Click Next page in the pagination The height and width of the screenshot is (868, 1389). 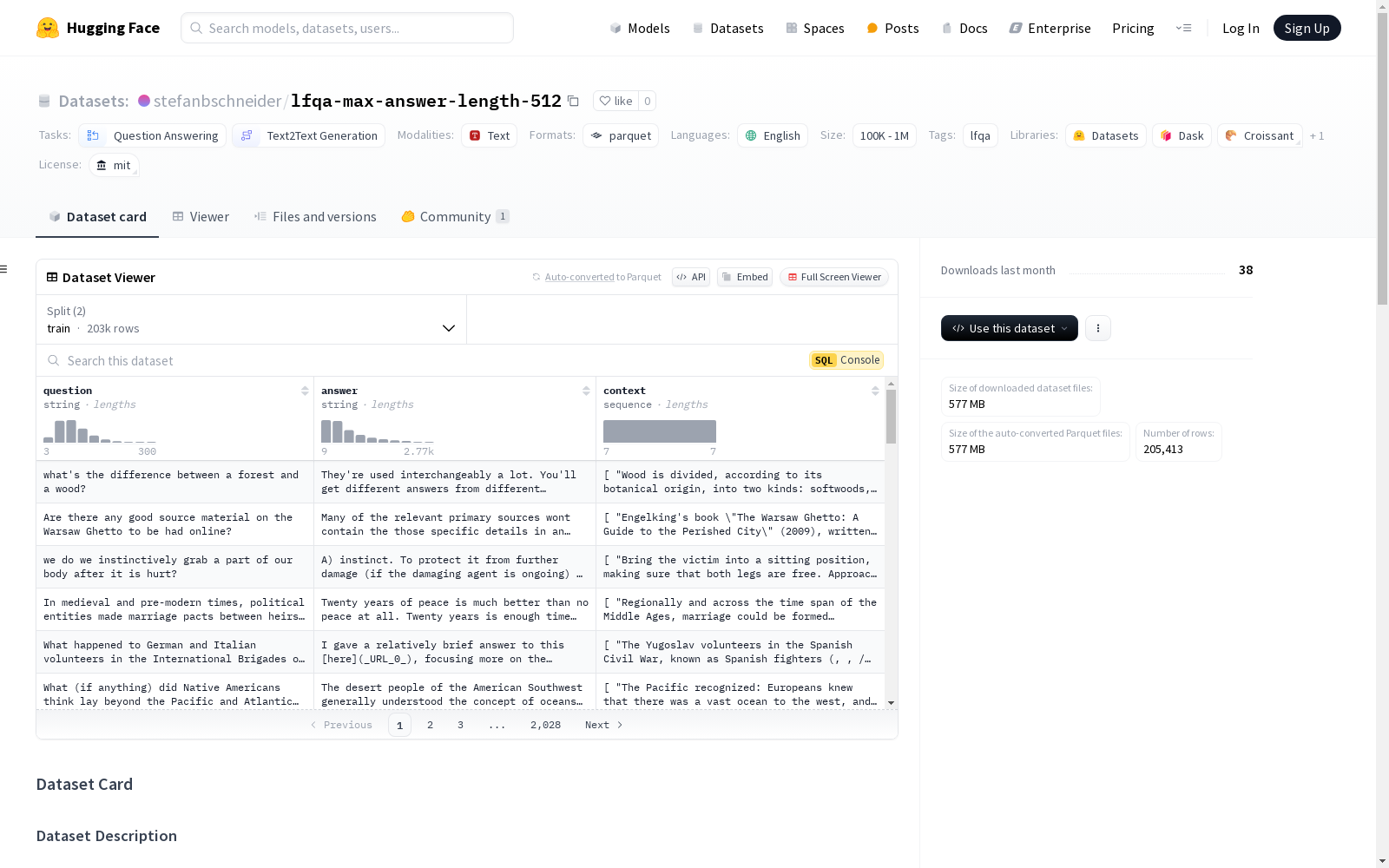click(x=603, y=725)
